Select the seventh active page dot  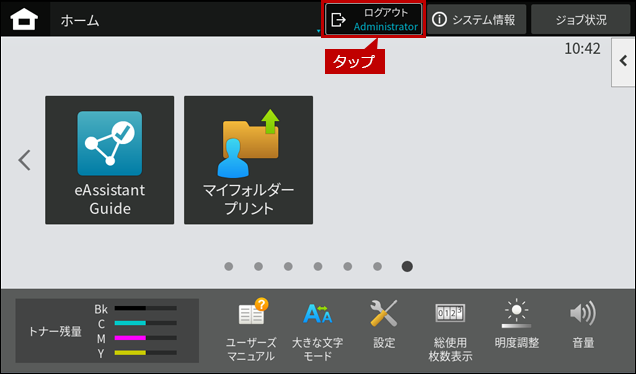click(407, 267)
